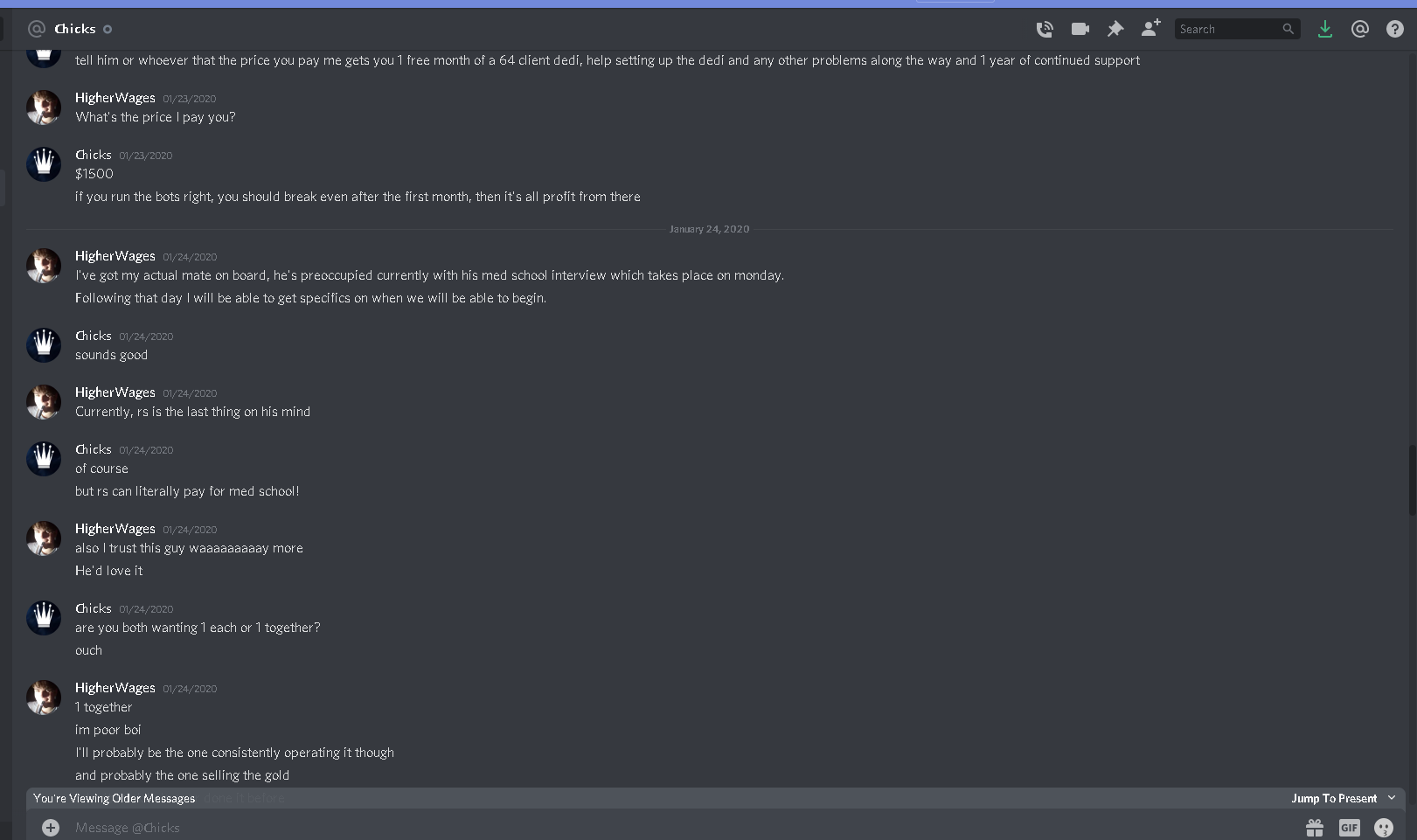Open the emoji picker
This screenshot has width=1417, height=840.
tap(1383, 827)
